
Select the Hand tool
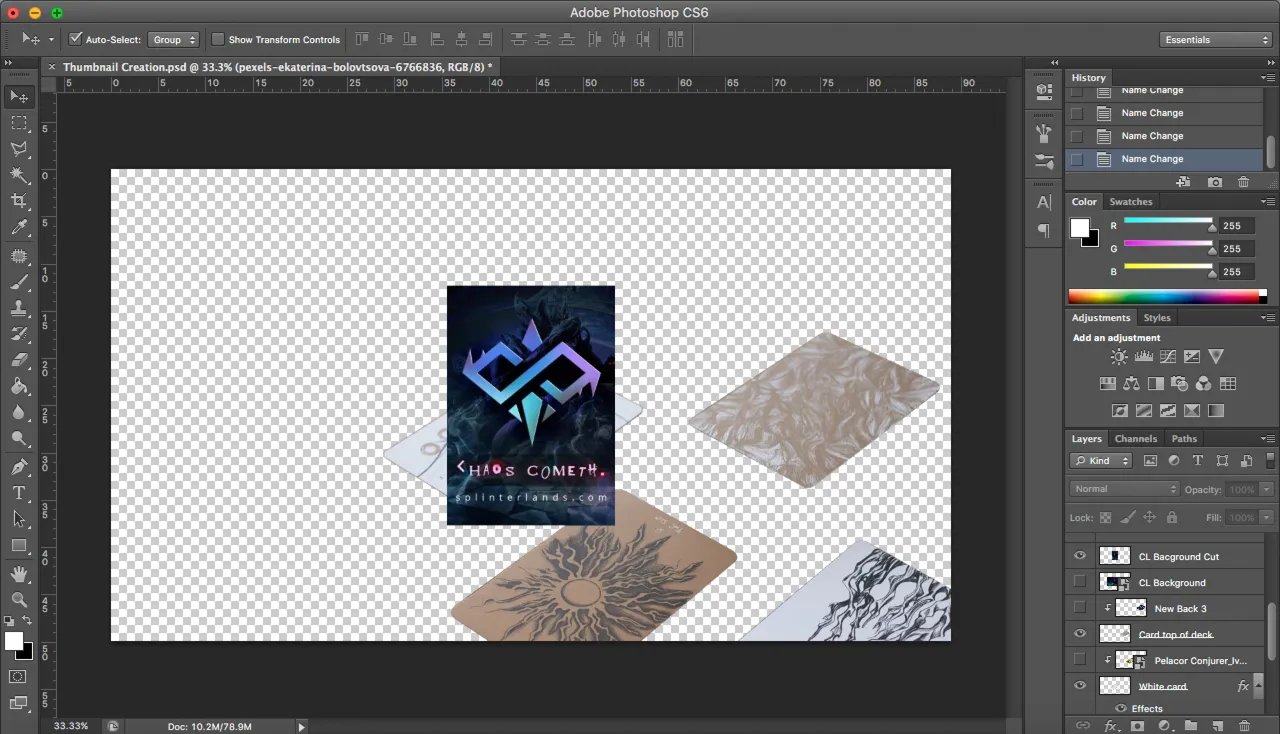tap(19, 574)
